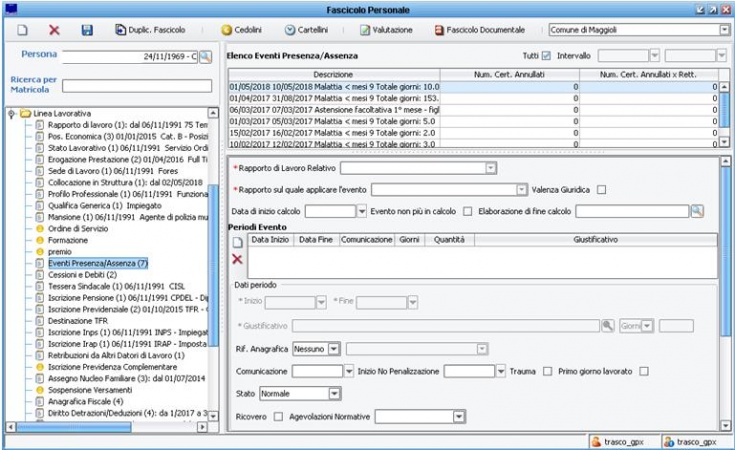Expand the Rapporto di Lavoro Relativo dropdown
This screenshot has height=450, width=735.
(x=490, y=168)
